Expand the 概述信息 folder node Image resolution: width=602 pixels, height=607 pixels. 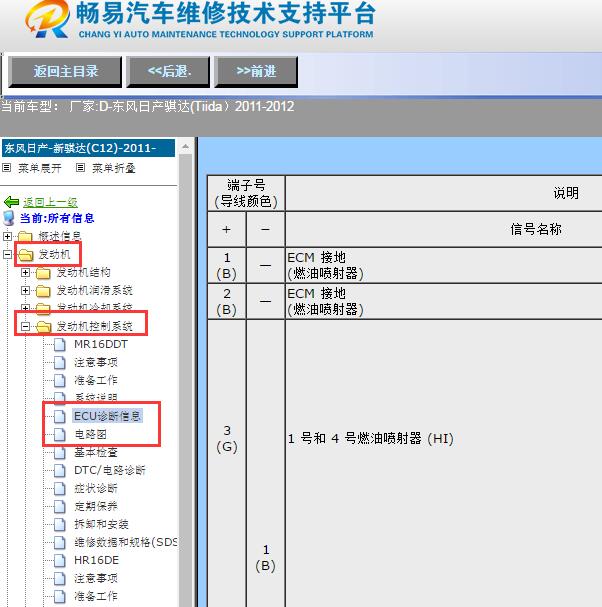click(x=7, y=236)
